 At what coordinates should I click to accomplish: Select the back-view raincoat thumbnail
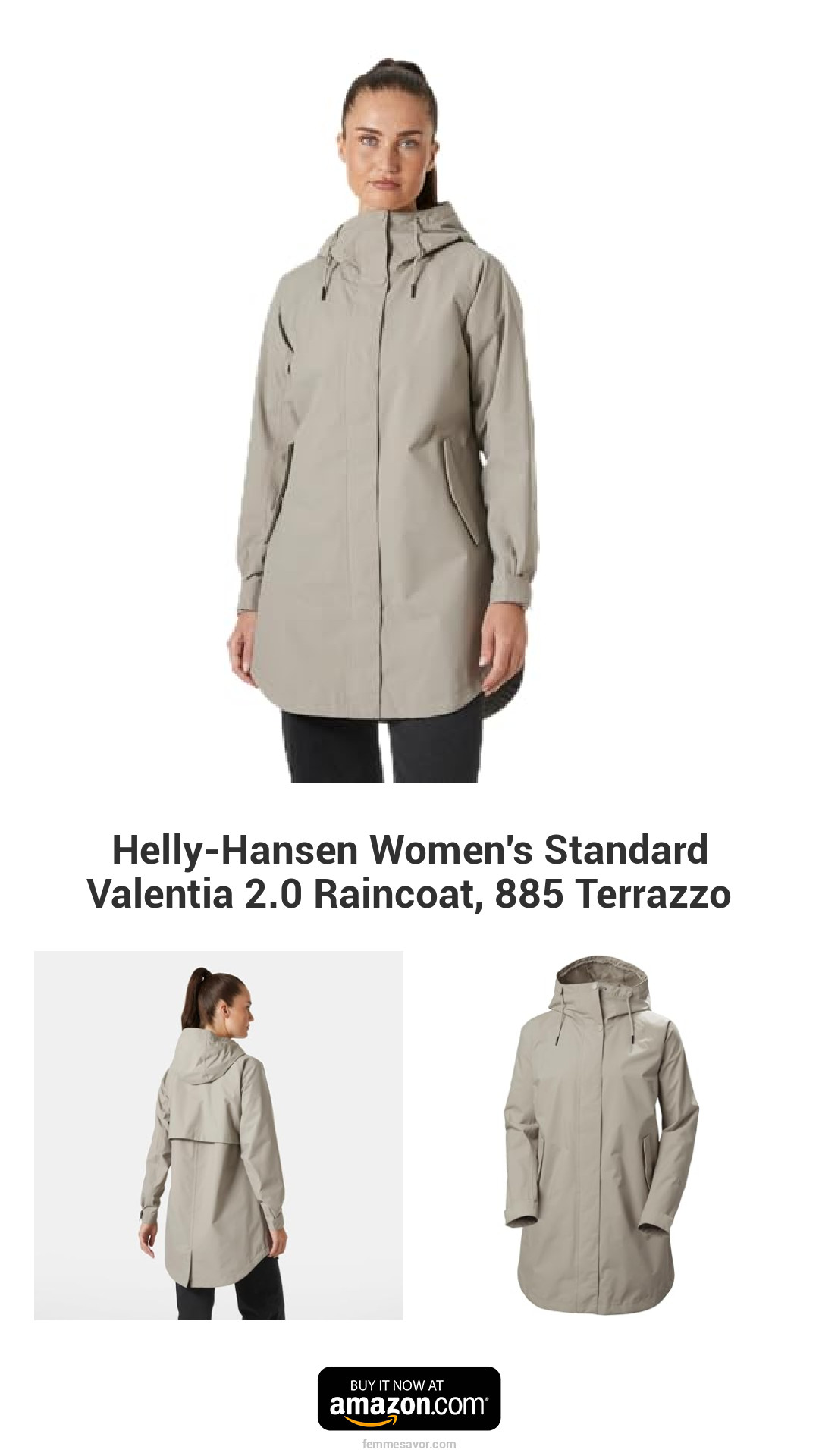(218, 1135)
